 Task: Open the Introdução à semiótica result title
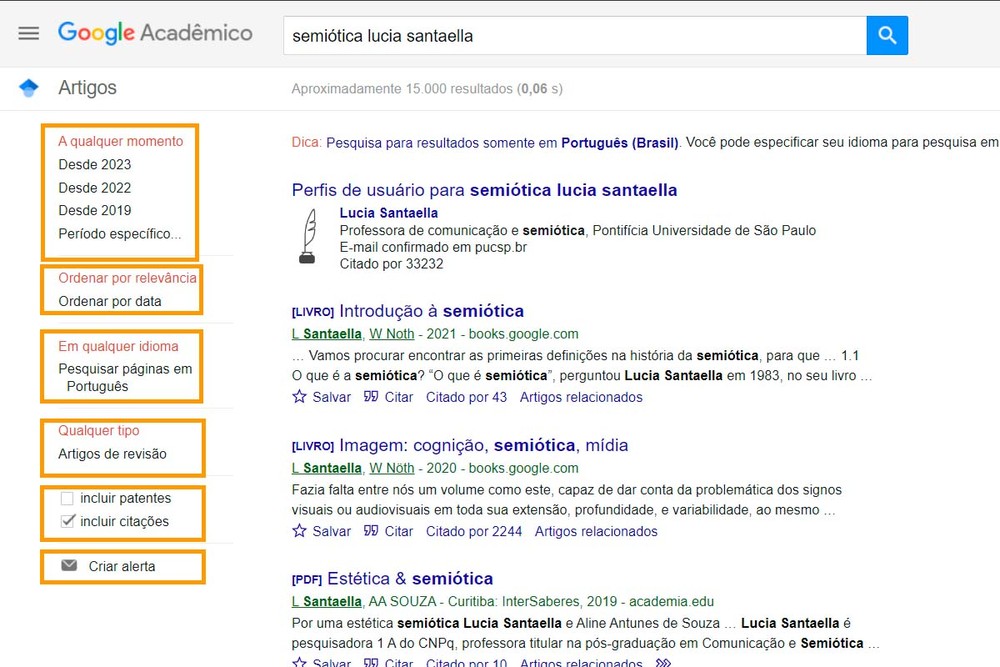click(x=431, y=311)
